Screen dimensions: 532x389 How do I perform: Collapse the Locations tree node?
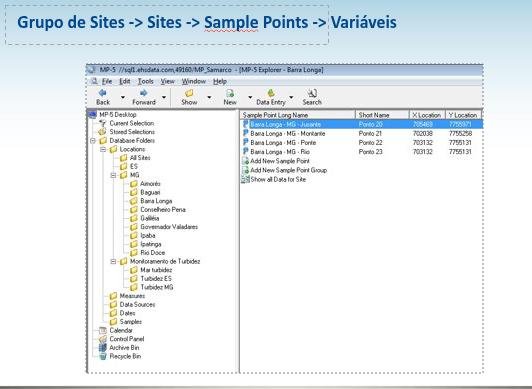click(x=103, y=150)
